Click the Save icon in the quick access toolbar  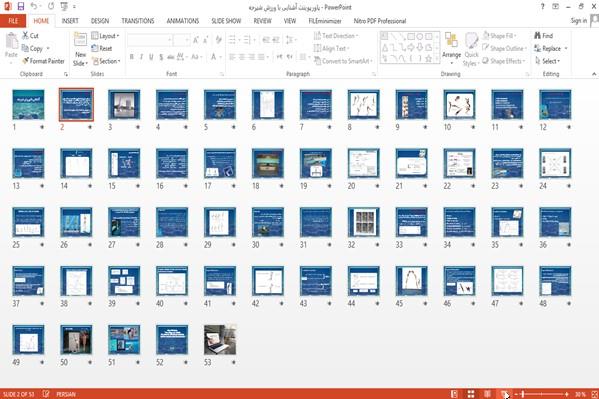21,6
